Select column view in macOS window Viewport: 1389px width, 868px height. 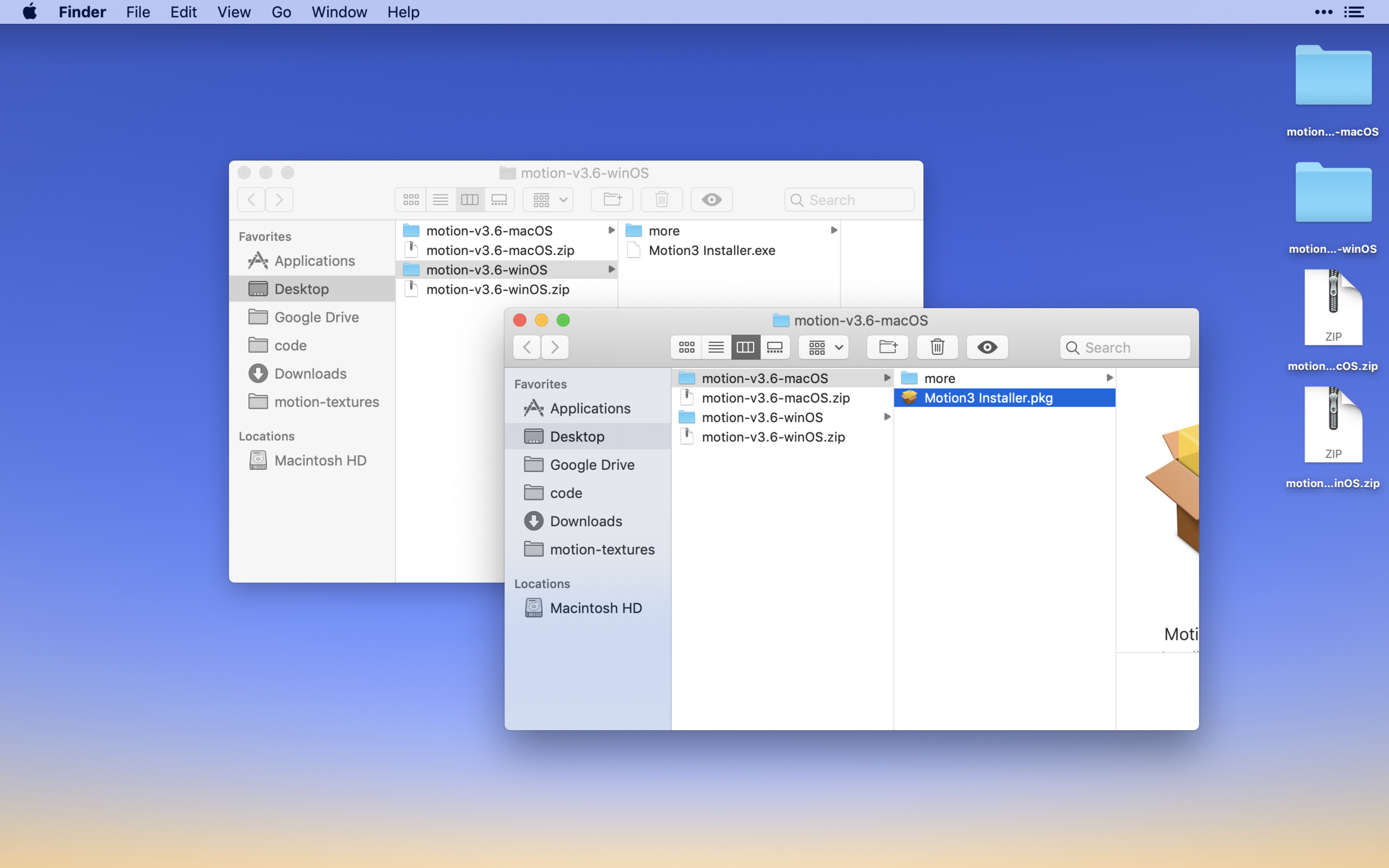pos(745,347)
